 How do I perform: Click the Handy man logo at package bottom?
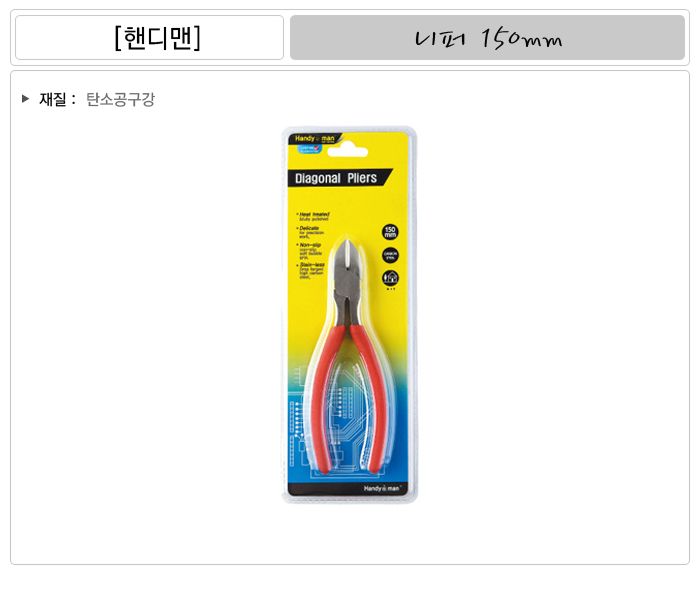click(x=381, y=488)
